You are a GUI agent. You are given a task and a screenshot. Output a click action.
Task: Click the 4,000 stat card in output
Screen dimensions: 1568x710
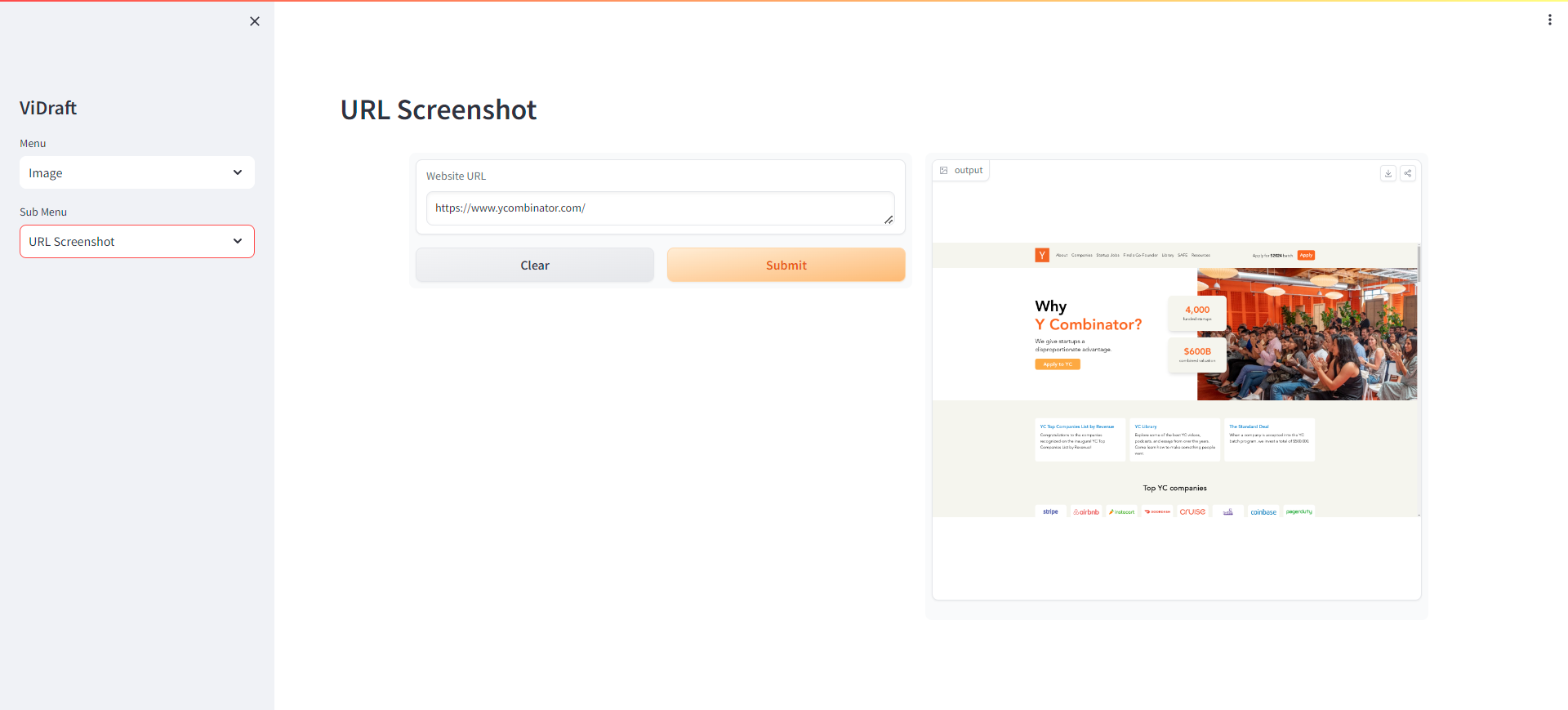(x=1197, y=313)
